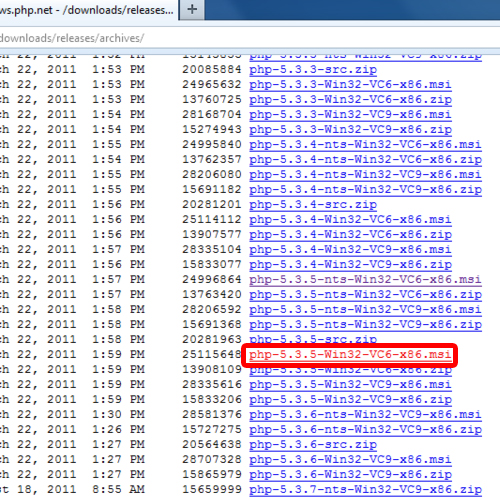500x500 pixels.
Task: Click file size 25115648
Action: coord(212,354)
